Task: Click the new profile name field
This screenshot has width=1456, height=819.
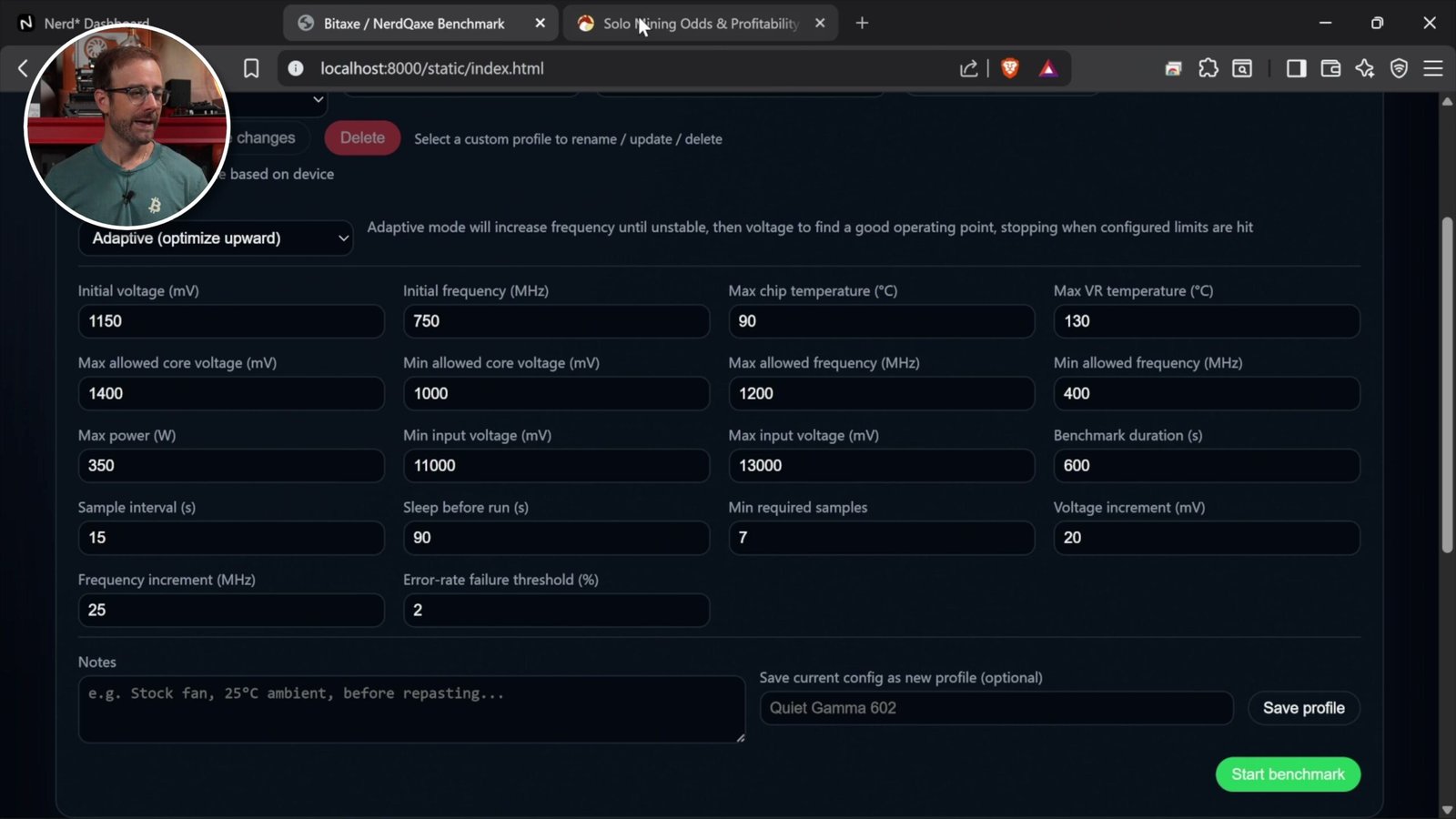Action: pos(996,708)
